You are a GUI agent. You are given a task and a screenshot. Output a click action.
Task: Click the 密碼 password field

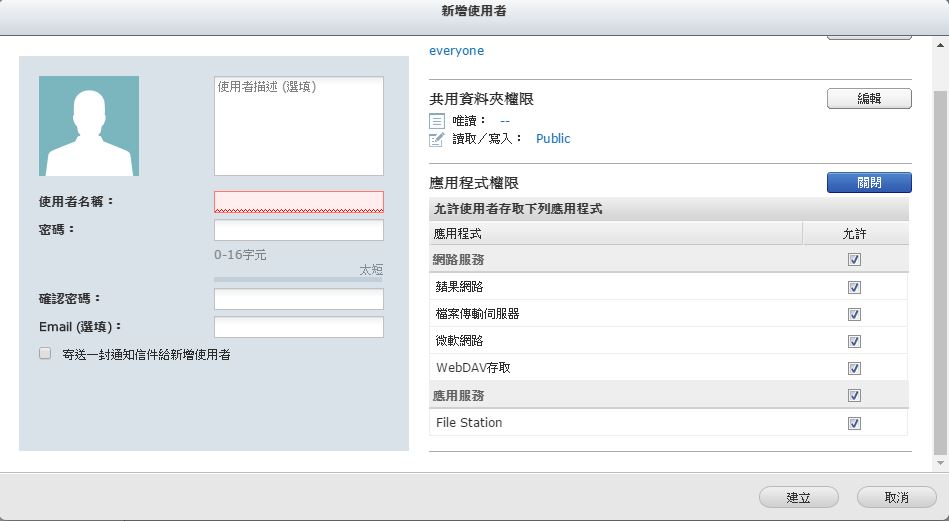pyautogui.click(x=298, y=230)
